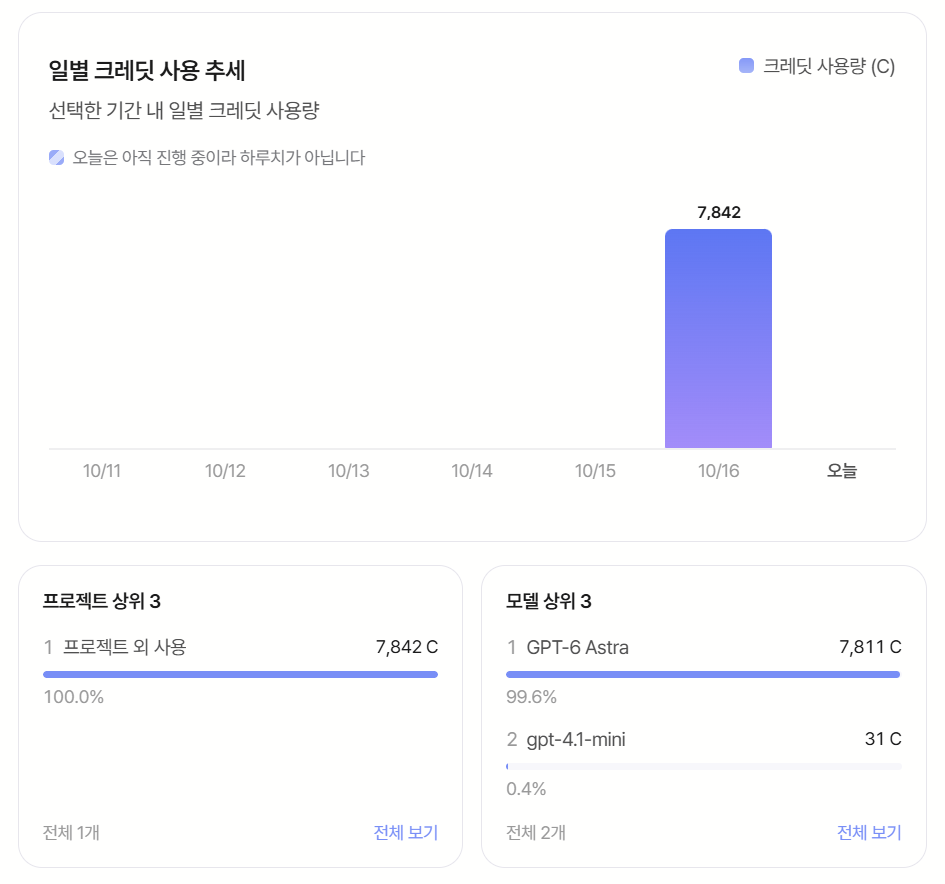Click the 모델 상위 3 heading
The image size is (945, 884).
[x=548, y=601]
